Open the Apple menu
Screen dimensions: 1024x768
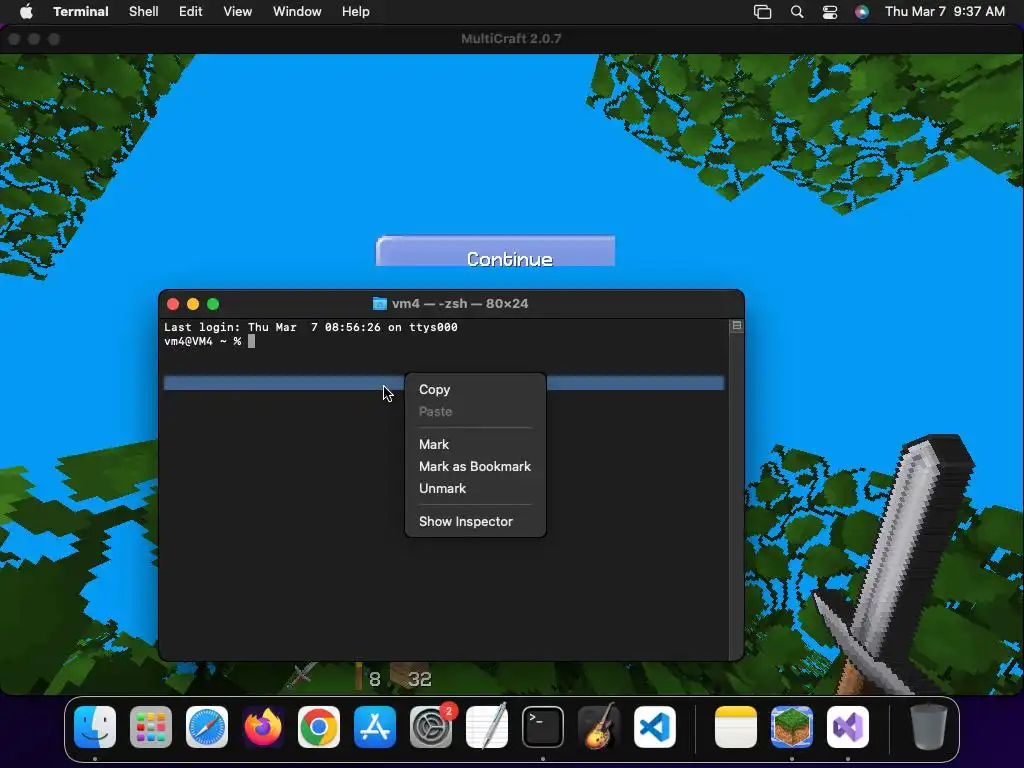point(26,12)
